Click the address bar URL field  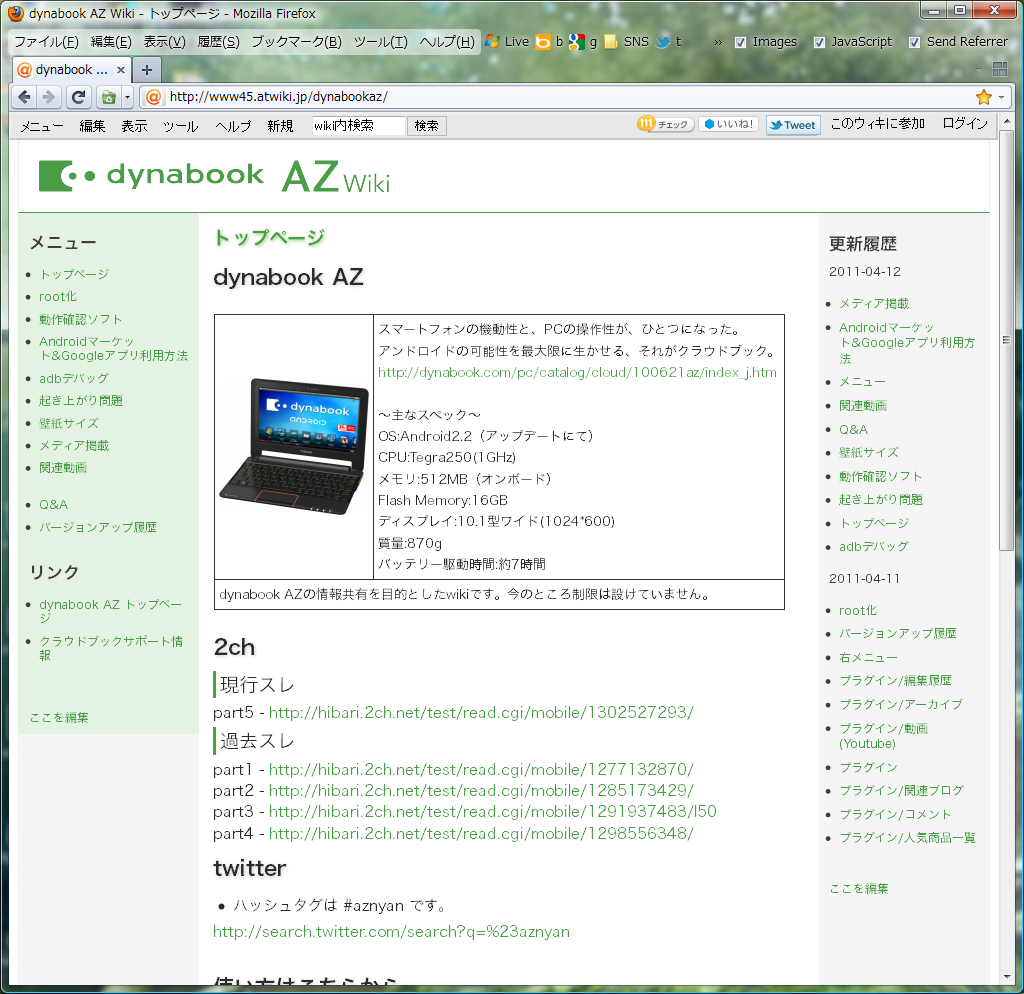click(568, 97)
